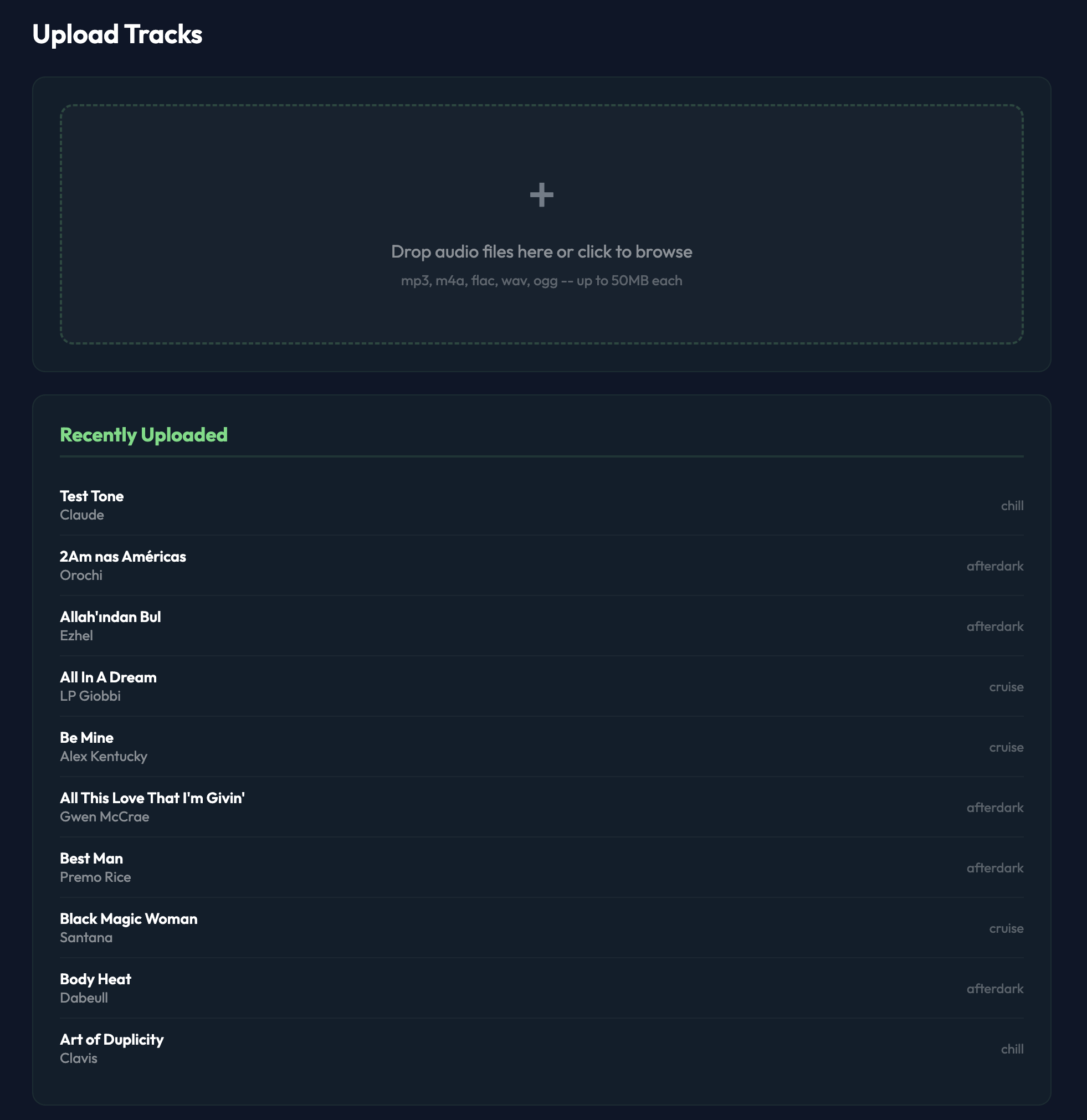The image size is (1087, 1120).
Task: Click the plus icon in the upload dropzone
Action: point(542,195)
